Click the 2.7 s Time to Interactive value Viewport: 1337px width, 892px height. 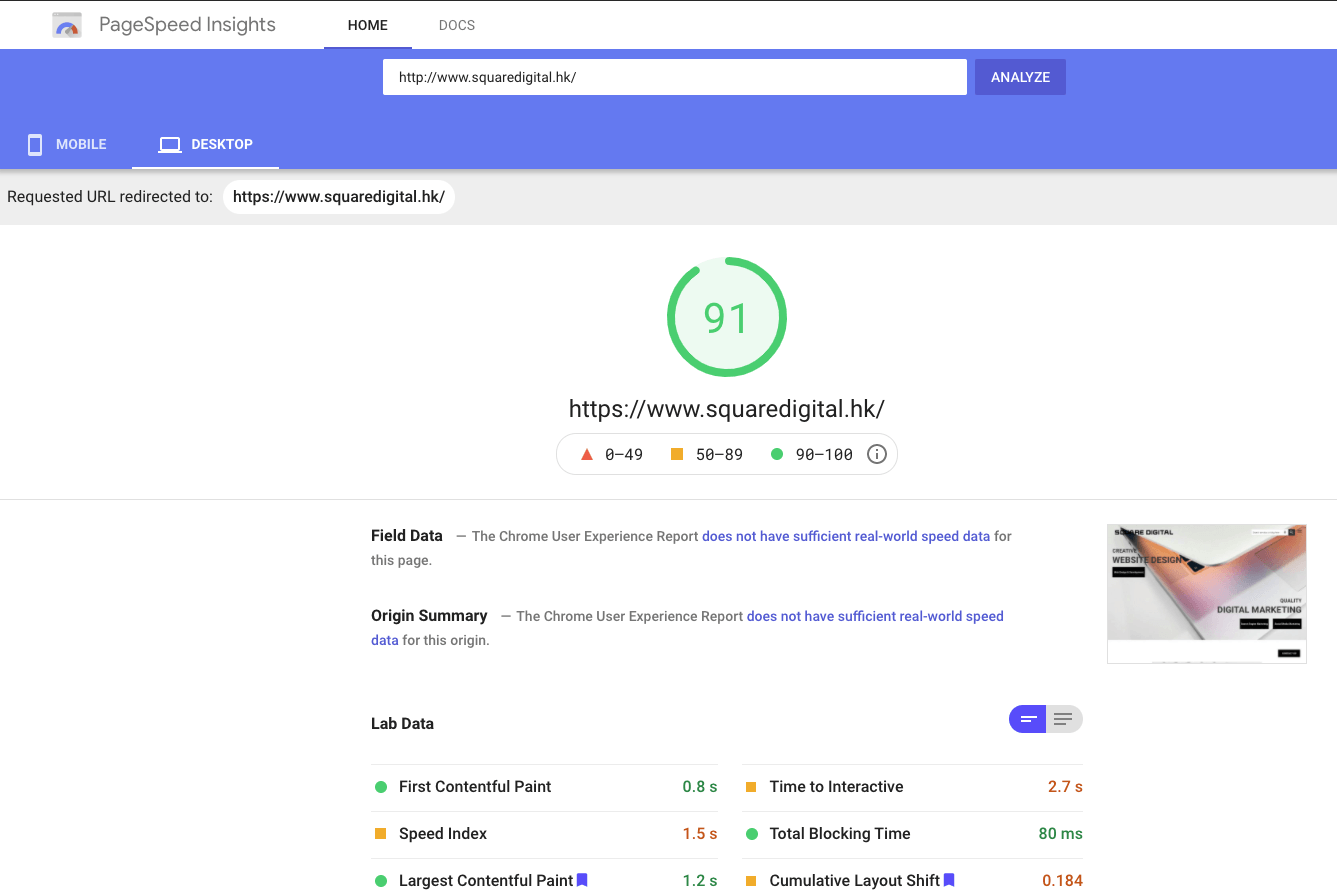pyautogui.click(x=1065, y=787)
